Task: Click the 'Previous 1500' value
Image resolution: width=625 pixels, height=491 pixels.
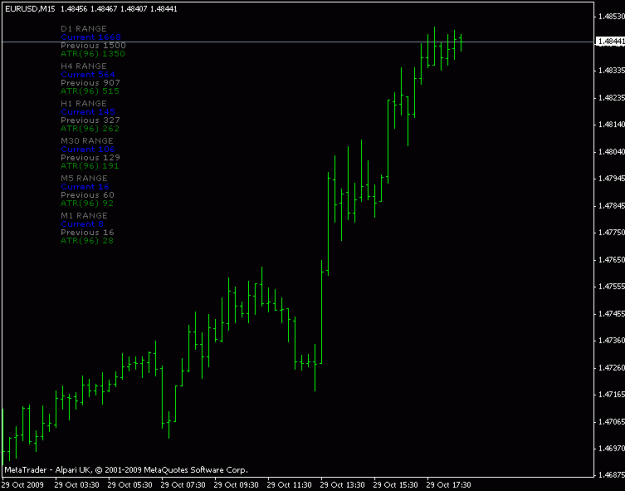Action: tap(93, 45)
